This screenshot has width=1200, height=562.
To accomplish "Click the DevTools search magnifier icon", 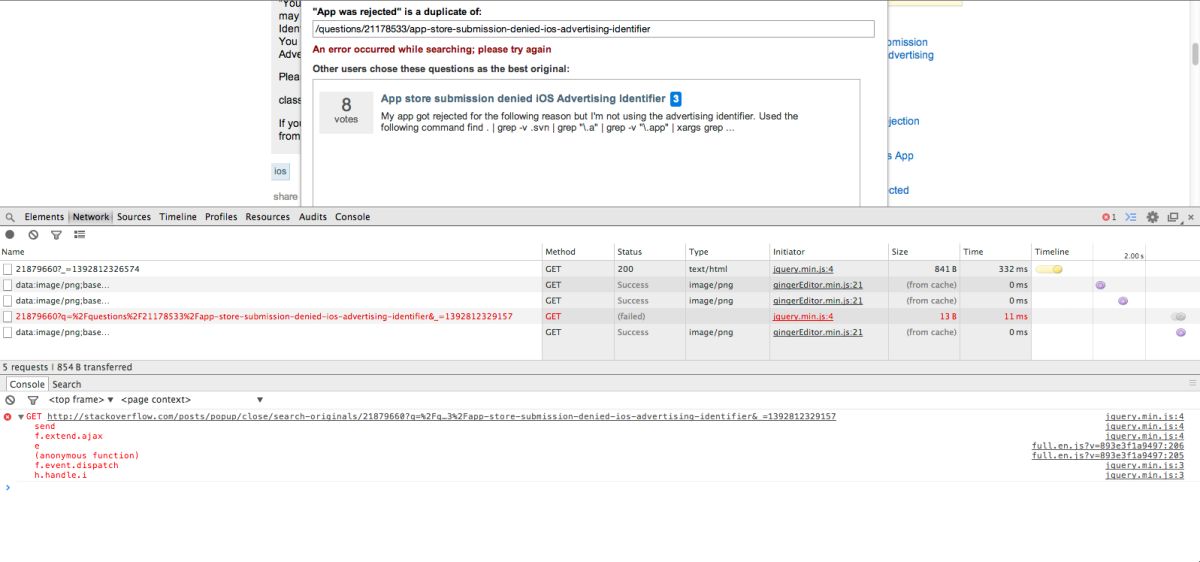I will point(9,217).
